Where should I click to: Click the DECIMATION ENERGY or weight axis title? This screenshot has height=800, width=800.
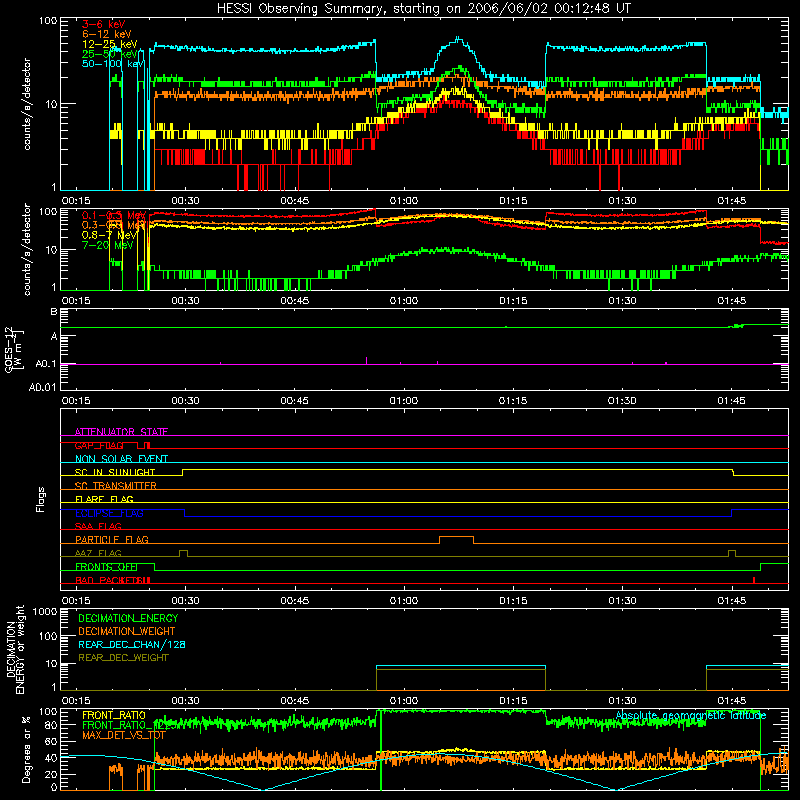point(15,649)
